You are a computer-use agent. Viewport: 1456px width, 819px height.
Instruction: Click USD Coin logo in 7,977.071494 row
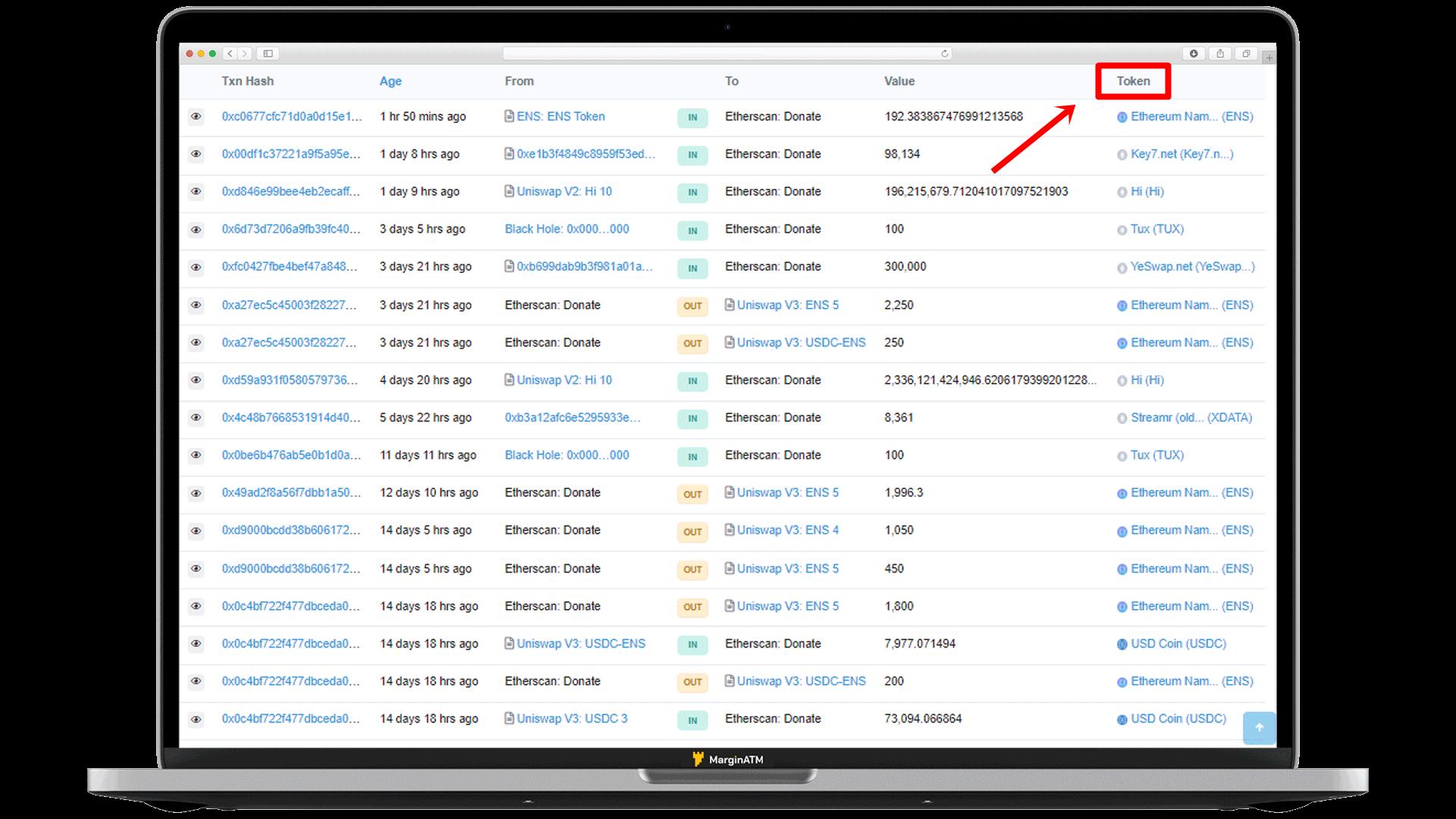1122,645
